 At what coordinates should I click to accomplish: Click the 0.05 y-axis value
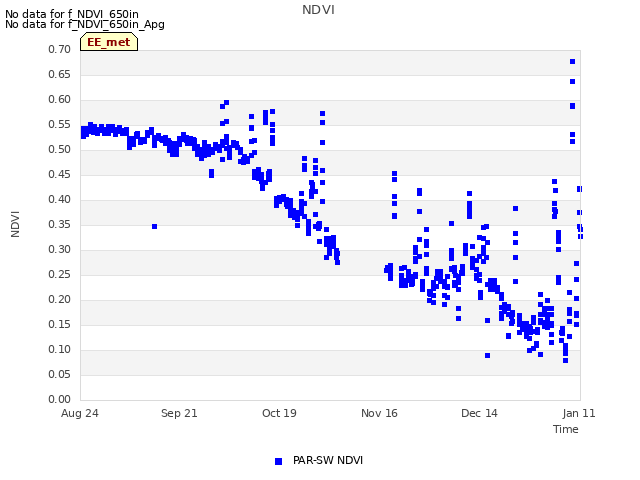(x=60, y=374)
